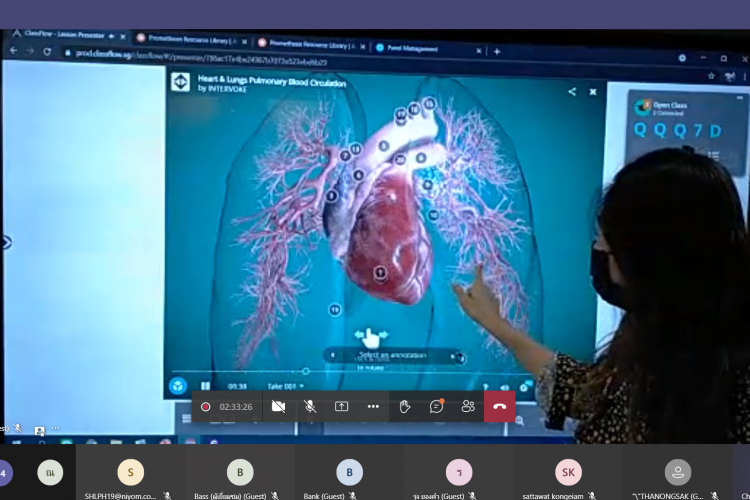Image resolution: width=750 pixels, height=500 pixels.
Task: Share the Heart & Lungs model
Action: coord(572,91)
